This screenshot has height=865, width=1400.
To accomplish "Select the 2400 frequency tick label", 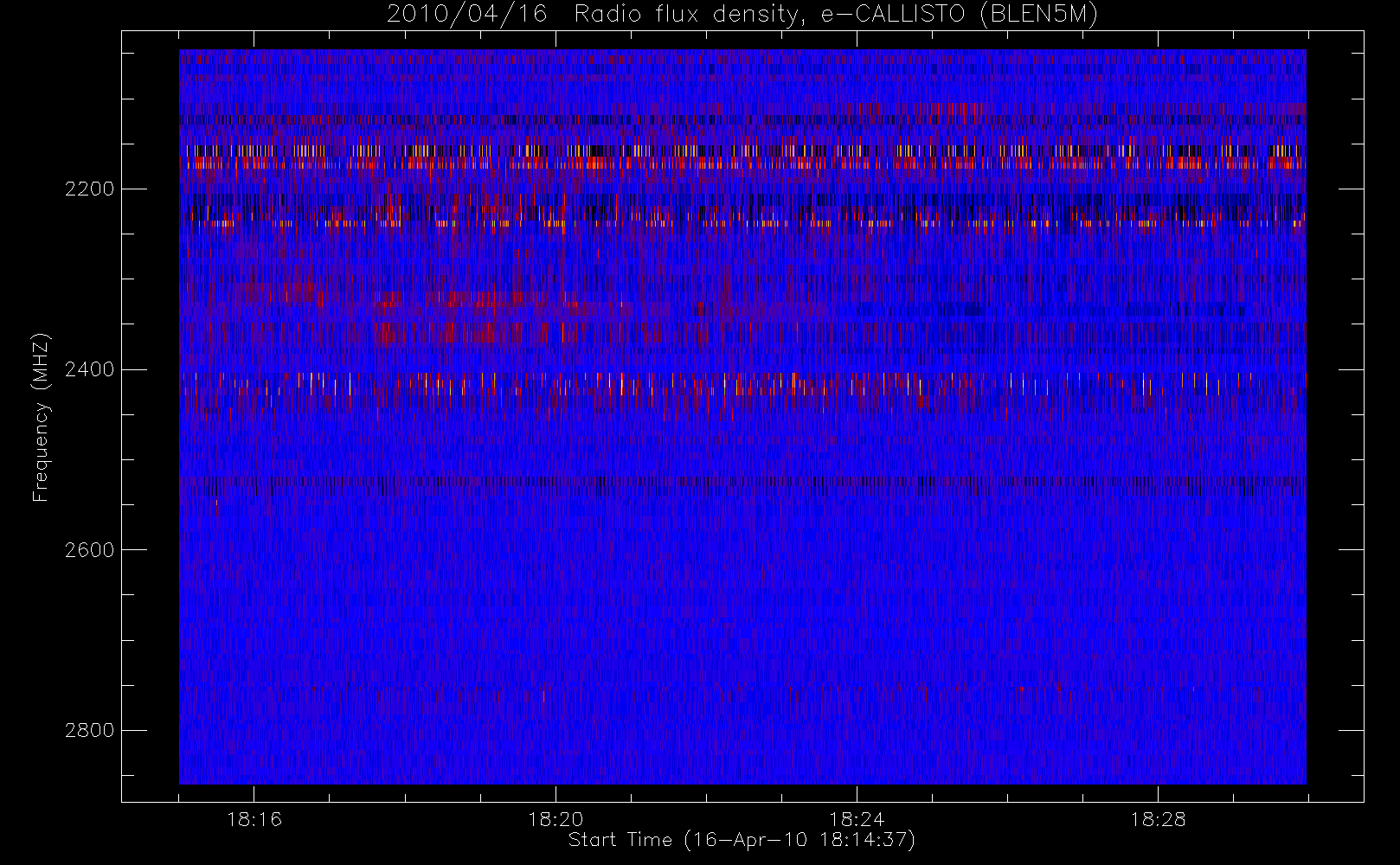I will pyautogui.click(x=89, y=369).
